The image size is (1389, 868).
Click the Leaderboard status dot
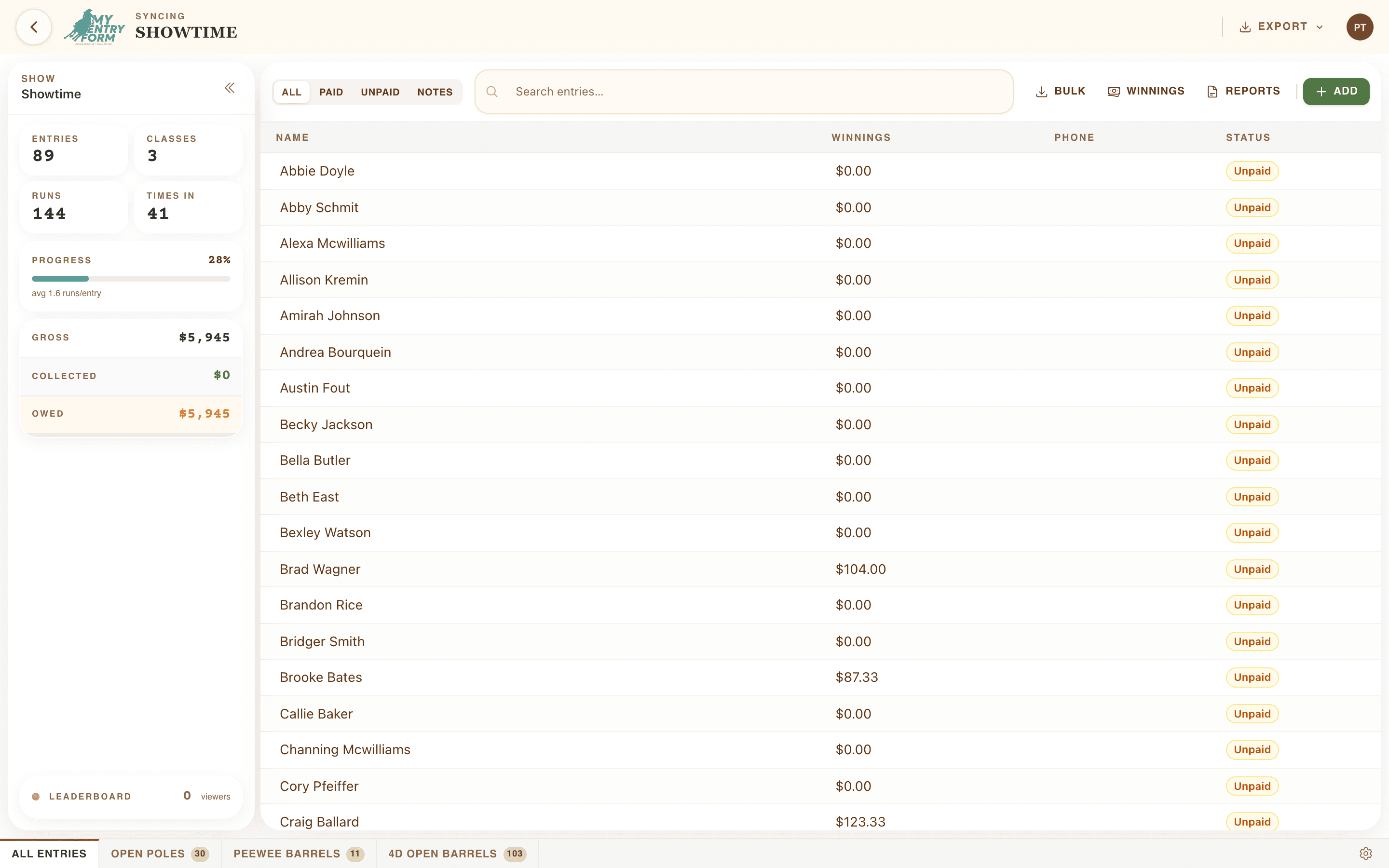click(x=36, y=797)
